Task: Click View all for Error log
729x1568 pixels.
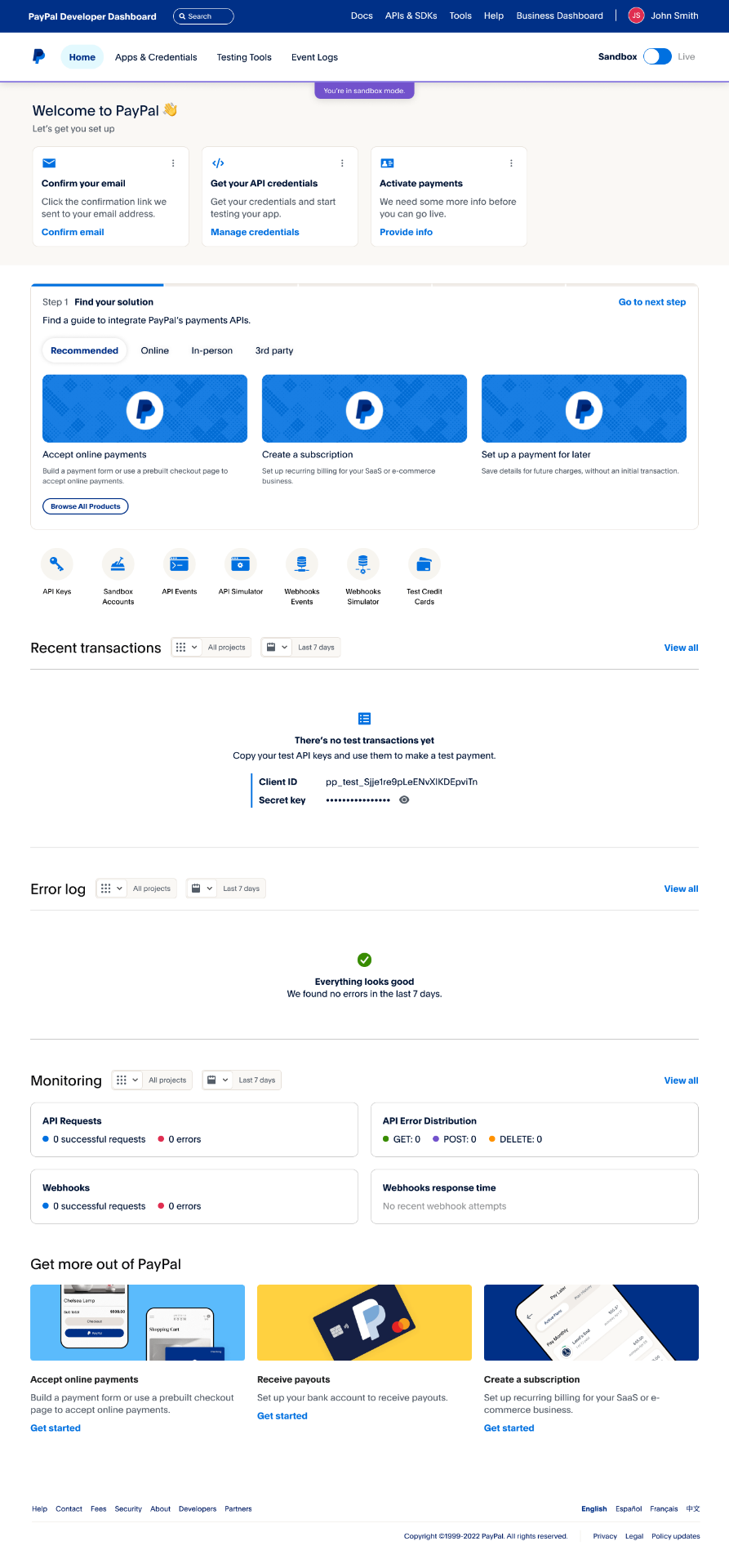Action: 681,889
